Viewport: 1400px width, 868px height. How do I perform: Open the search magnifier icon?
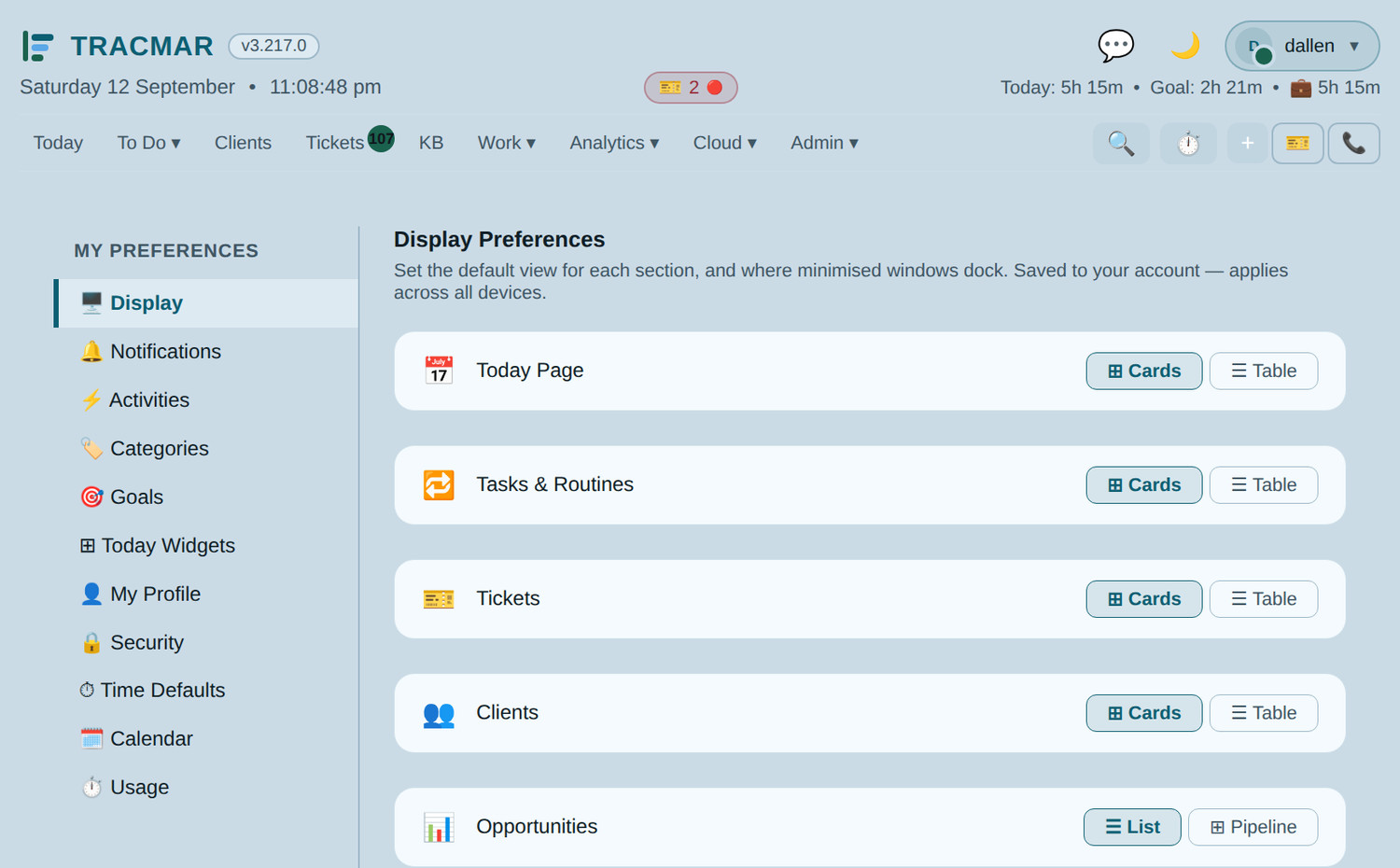tap(1121, 144)
